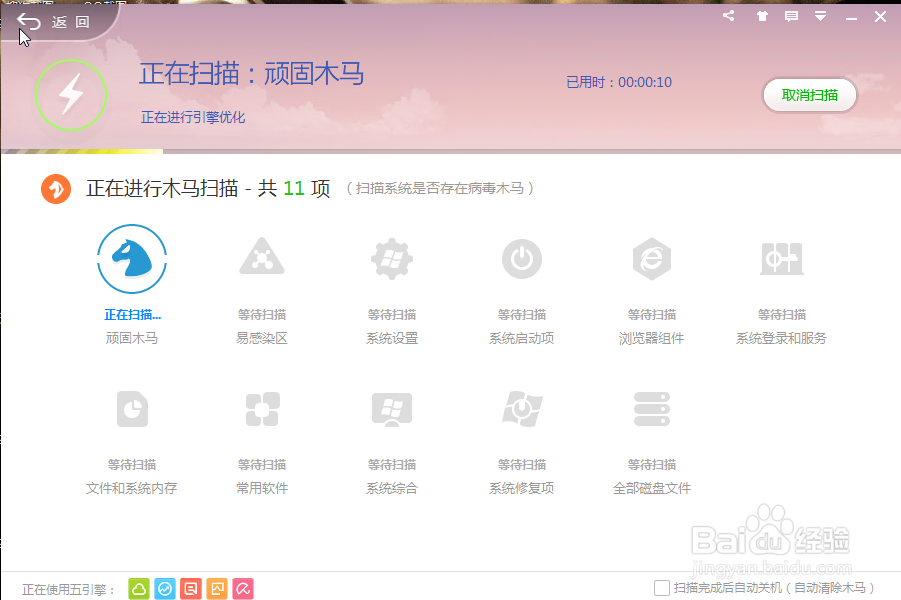
Task: Click the 系统设置 system settings scan icon
Action: [391, 258]
